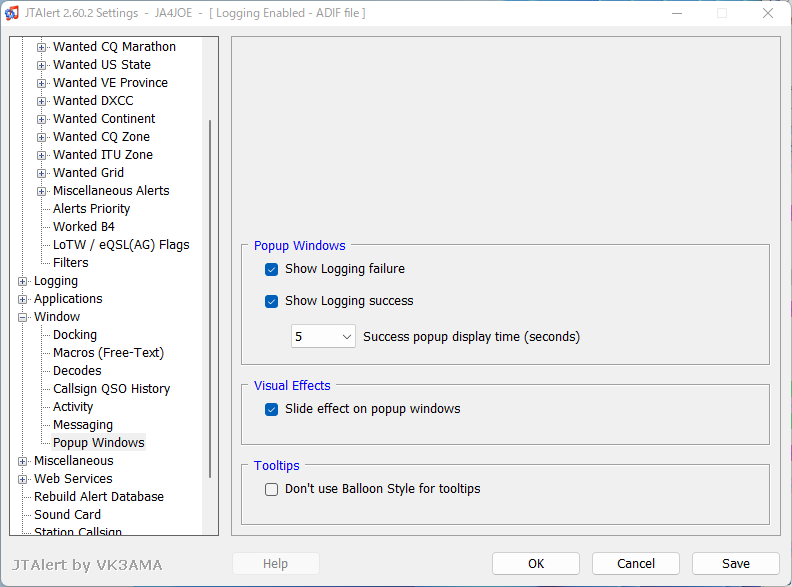Expand the Logging tree node
Image resolution: width=792 pixels, height=587 pixels.
[x=22, y=281]
